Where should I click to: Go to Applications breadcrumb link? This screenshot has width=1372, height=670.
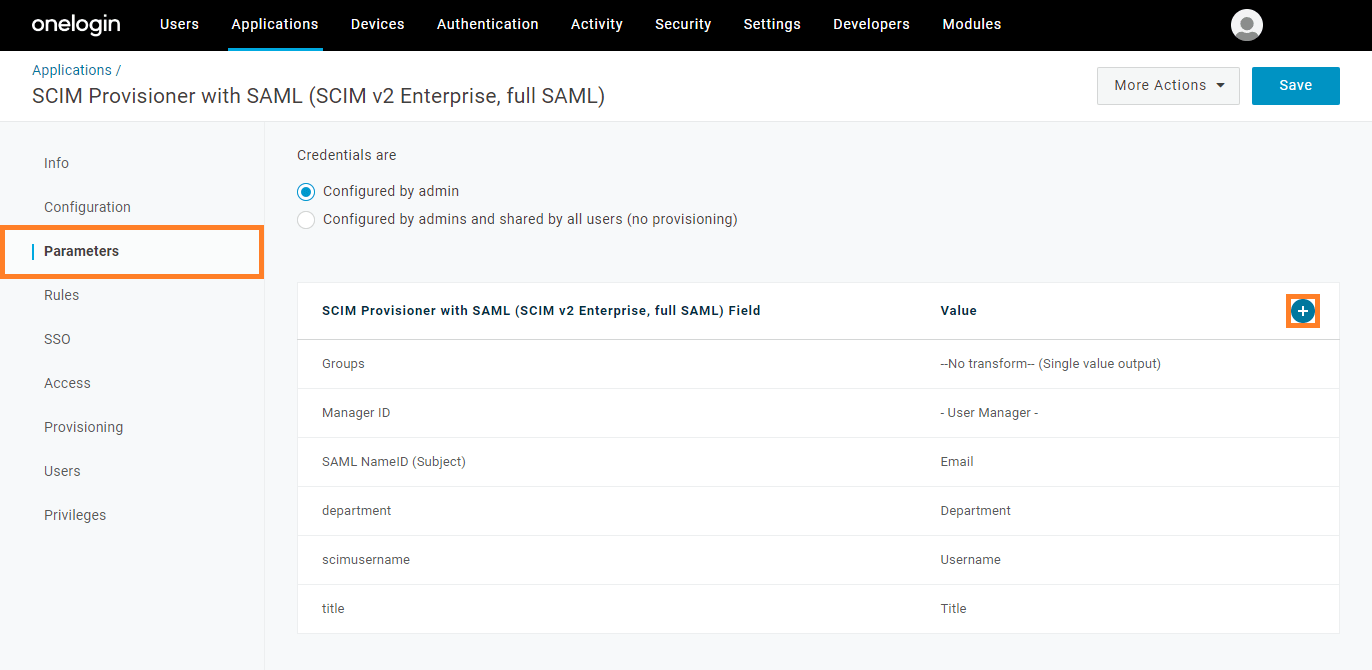72,70
